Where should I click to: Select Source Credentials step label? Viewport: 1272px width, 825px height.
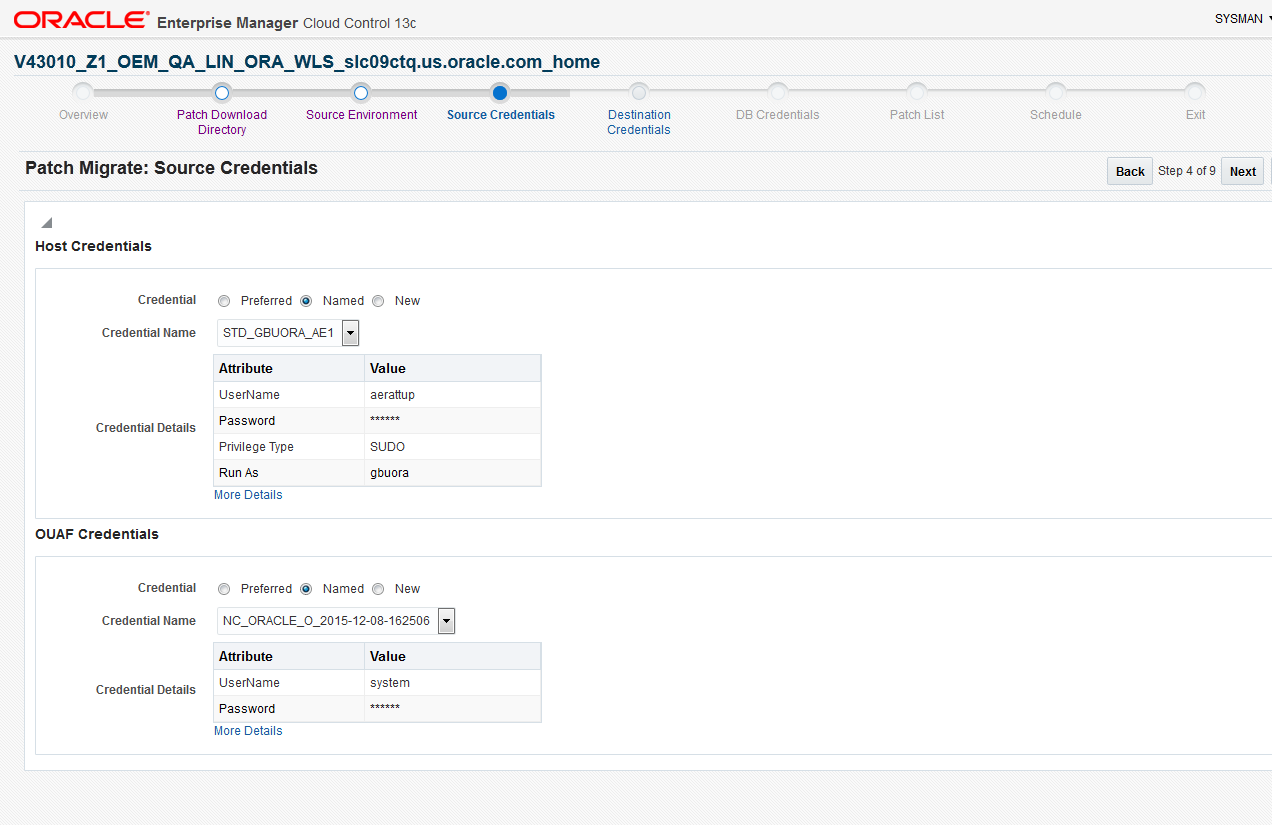pyautogui.click(x=500, y=115)
